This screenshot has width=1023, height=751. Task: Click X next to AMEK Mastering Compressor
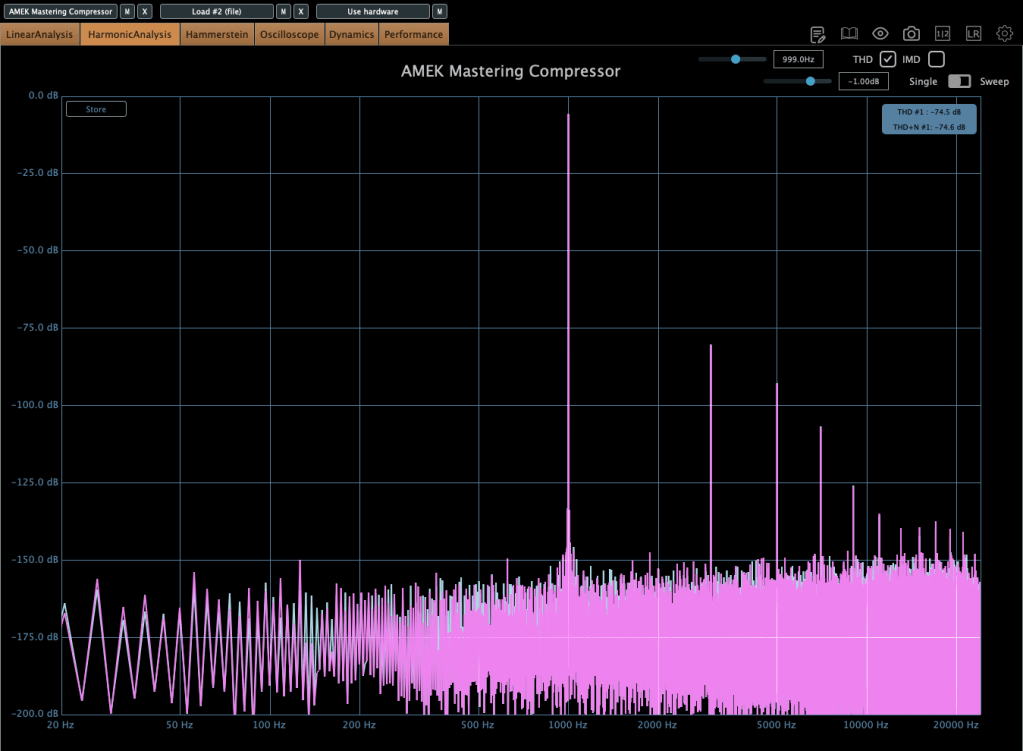pyautogui.click(x=145, y=12)
